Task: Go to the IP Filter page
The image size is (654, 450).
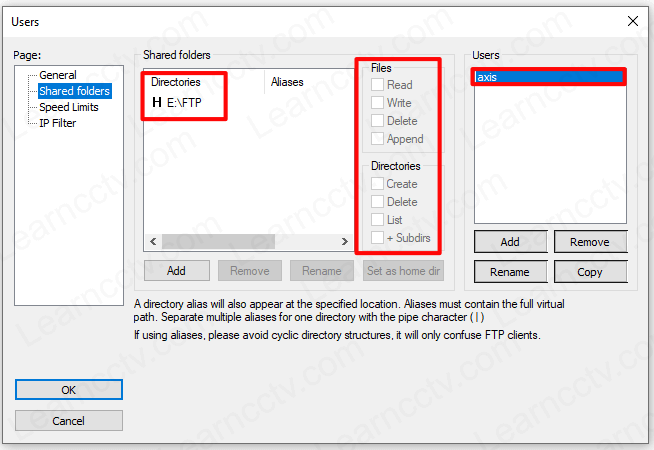Action: [57, 123]
